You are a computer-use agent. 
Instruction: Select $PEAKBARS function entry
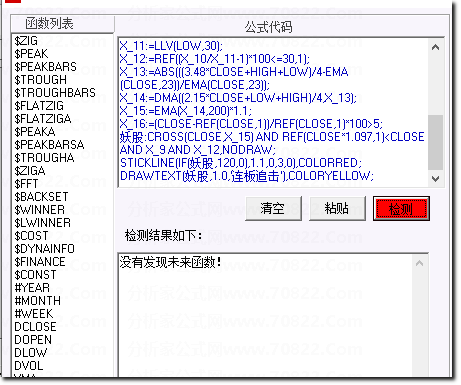[45, 67]
